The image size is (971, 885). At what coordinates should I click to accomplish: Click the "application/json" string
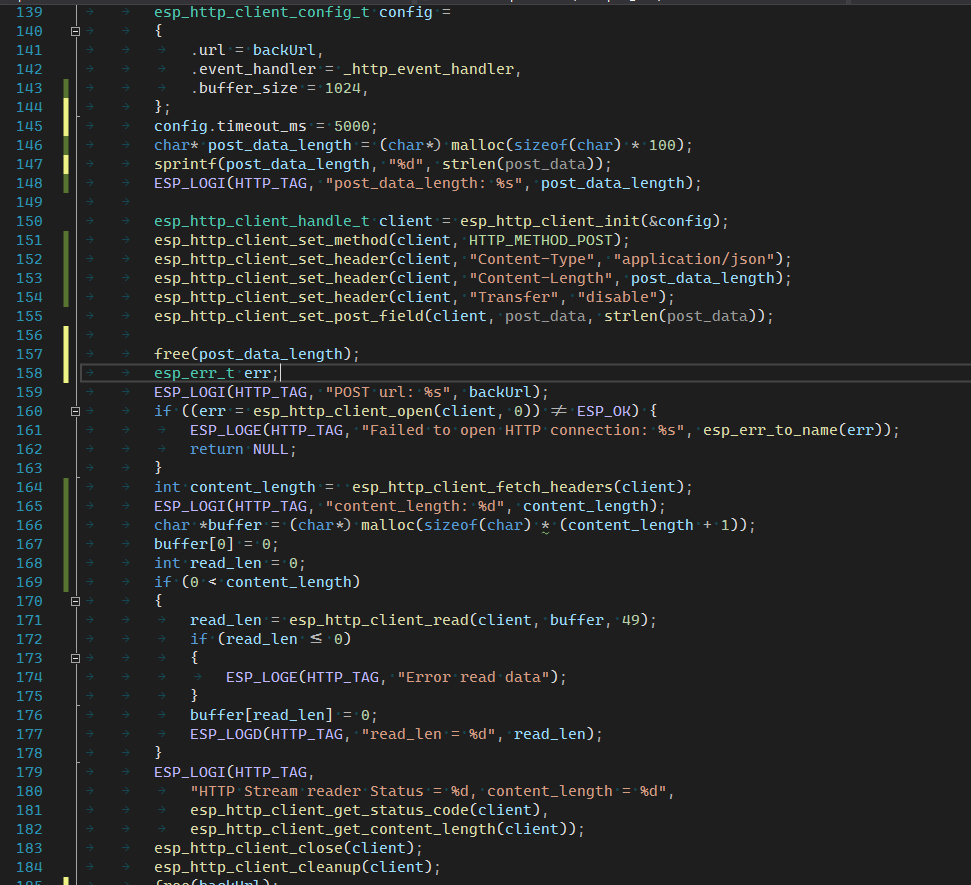pos(694,259)
